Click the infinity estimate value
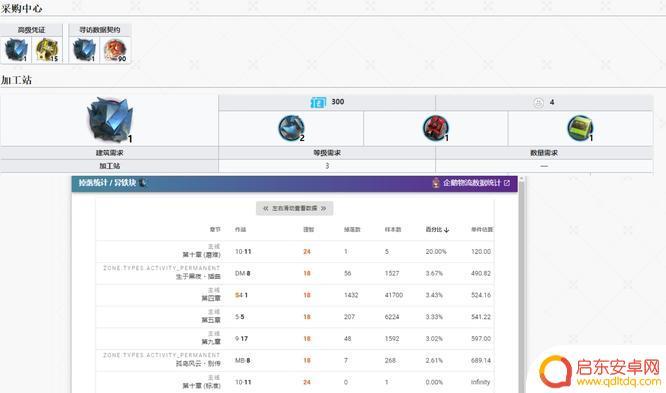666x393 pixels. (x=480, y=382)
